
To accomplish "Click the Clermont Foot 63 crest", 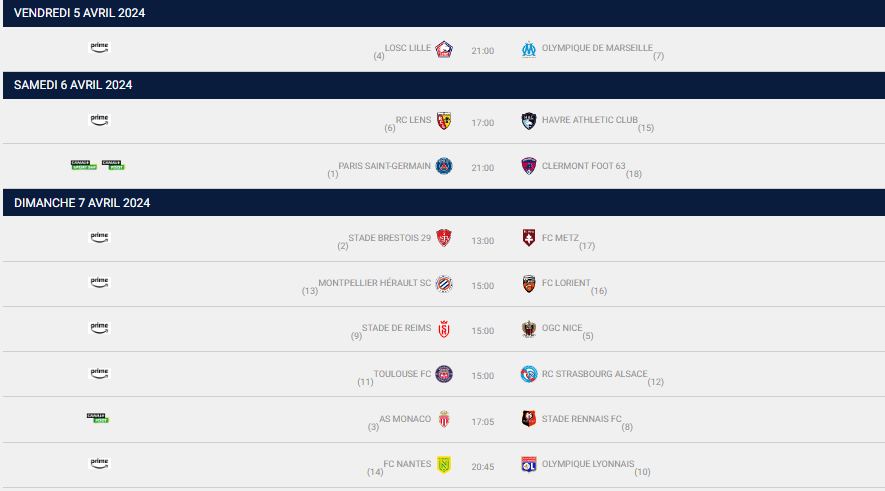I will tap(529, 166).
